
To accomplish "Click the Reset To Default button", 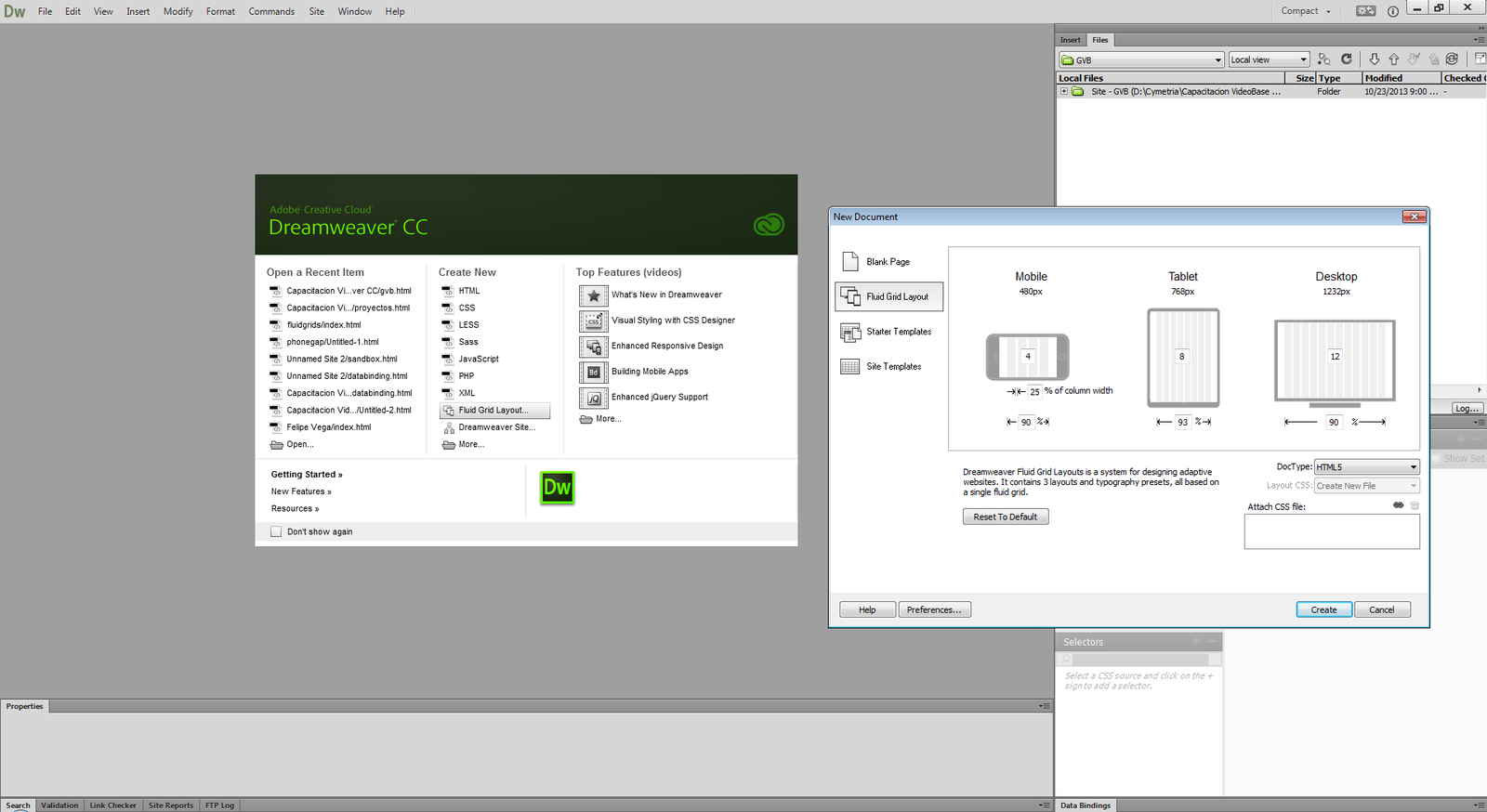I will [x=1006, y=517].
